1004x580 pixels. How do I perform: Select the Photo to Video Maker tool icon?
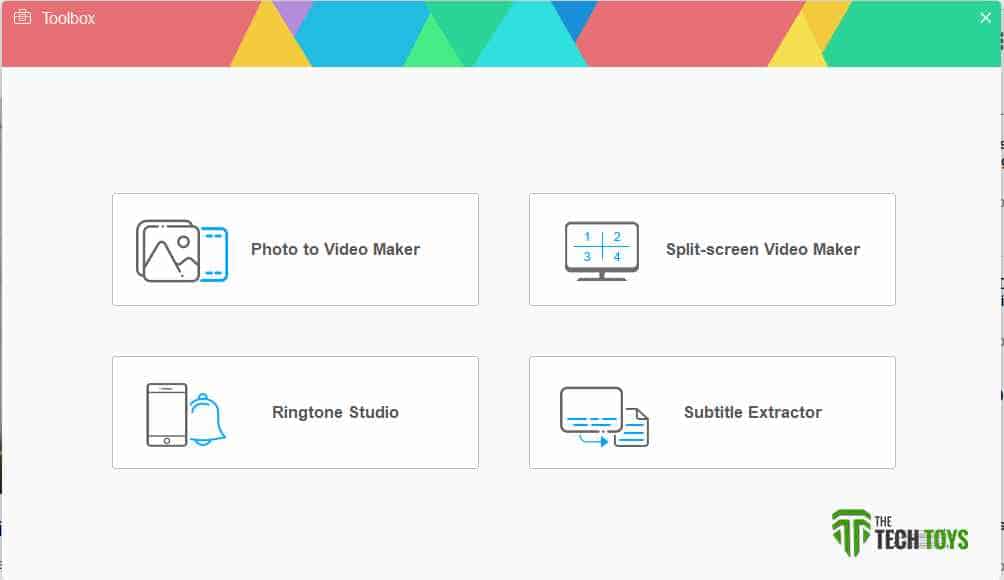pyautogui.click(x=181, y=249)
